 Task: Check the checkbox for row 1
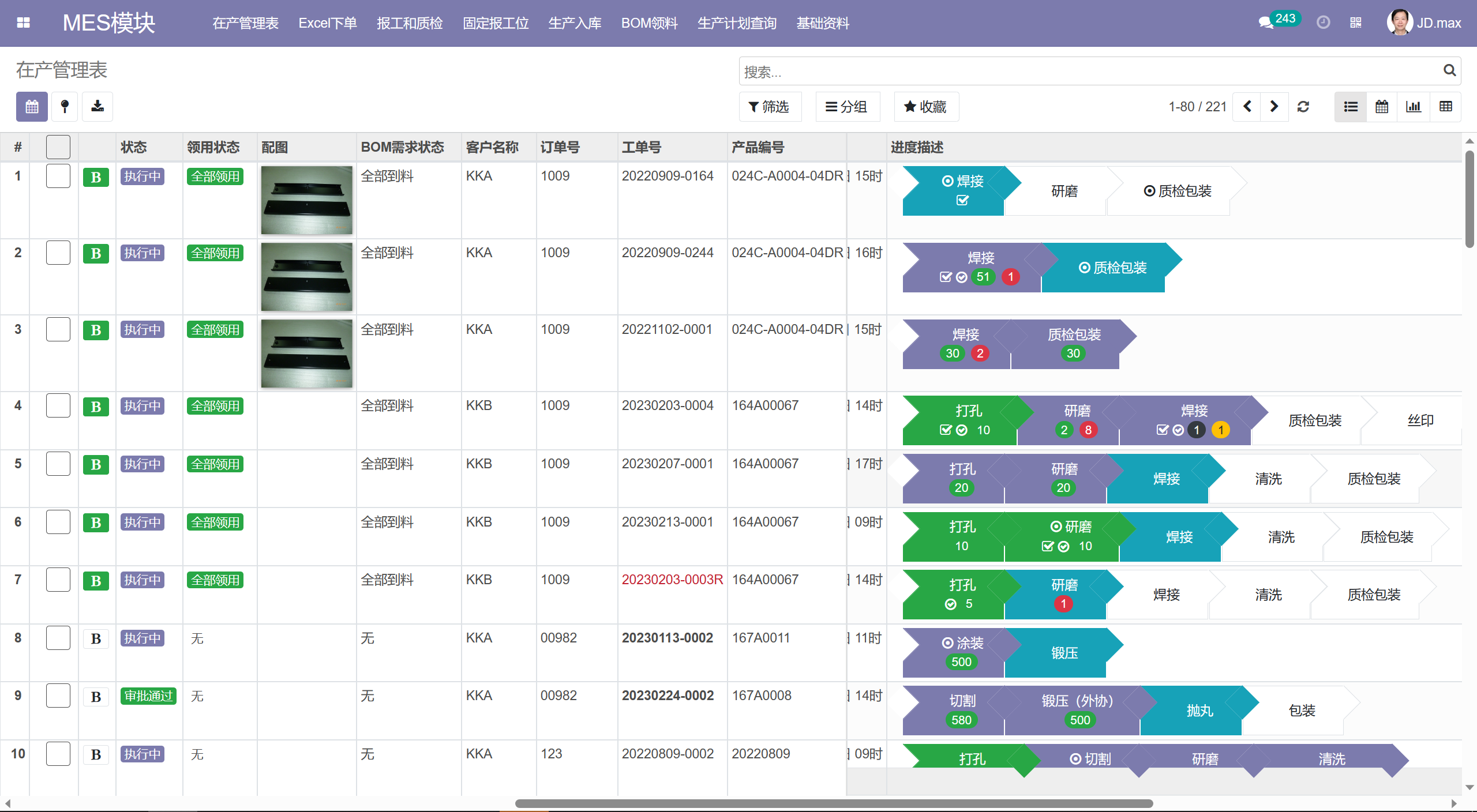pos(58,176)
